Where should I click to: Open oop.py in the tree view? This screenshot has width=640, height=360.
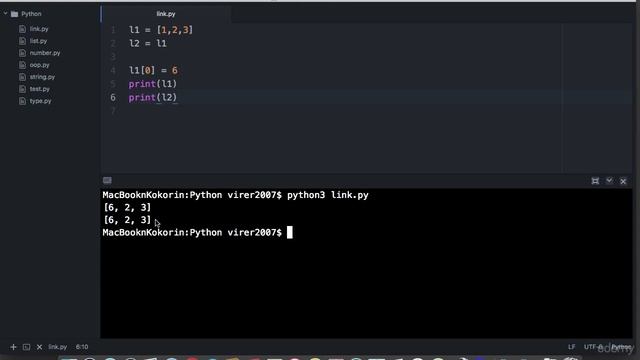39,65
